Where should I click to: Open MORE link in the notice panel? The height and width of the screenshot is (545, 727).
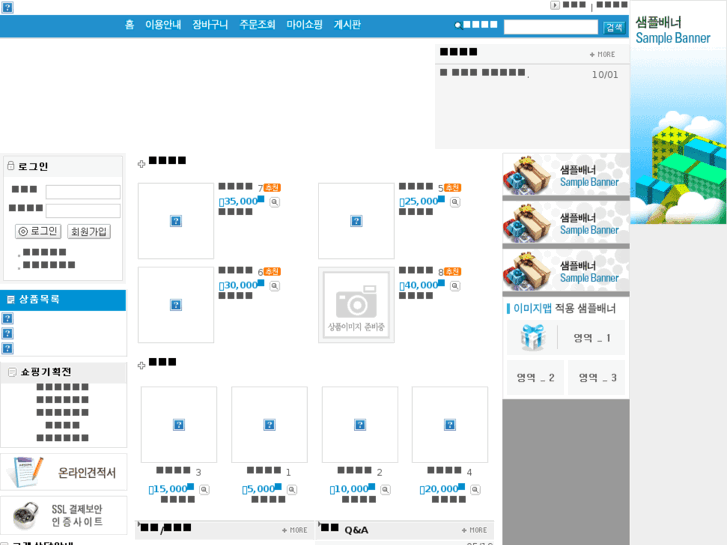coord(602,54)
